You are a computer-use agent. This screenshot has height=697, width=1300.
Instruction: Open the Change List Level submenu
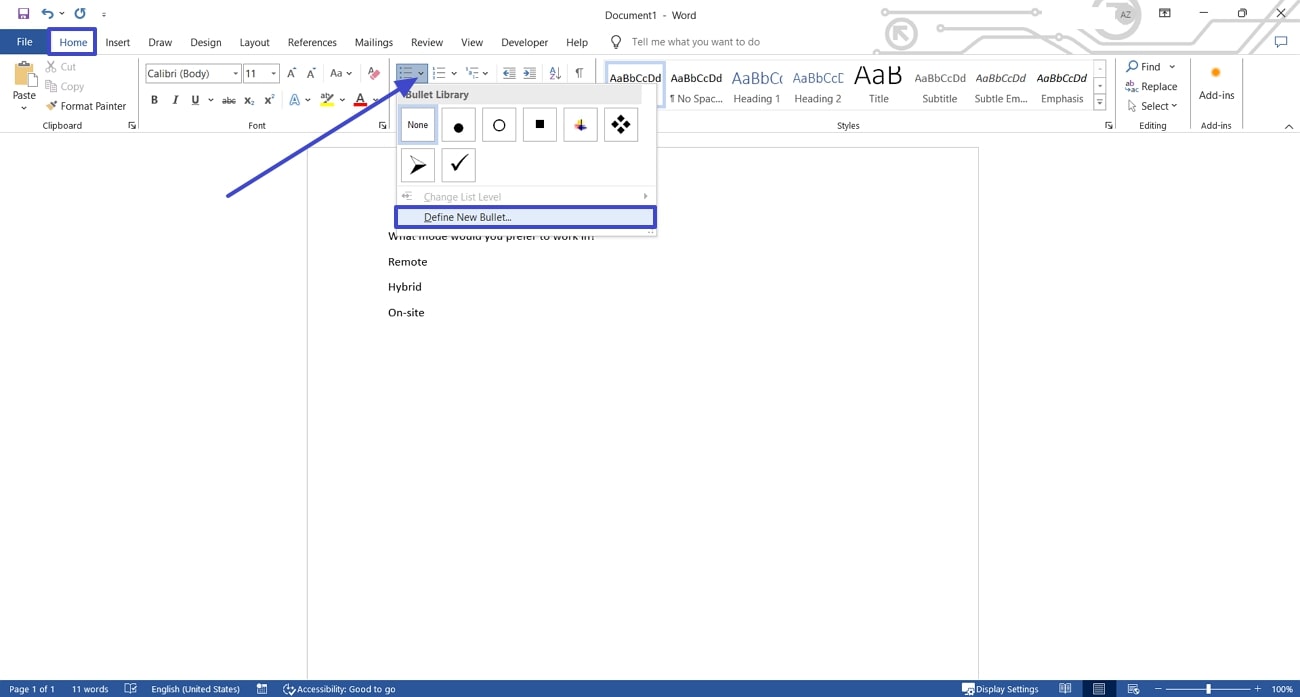pyautogui.click(x=460, y=196)
